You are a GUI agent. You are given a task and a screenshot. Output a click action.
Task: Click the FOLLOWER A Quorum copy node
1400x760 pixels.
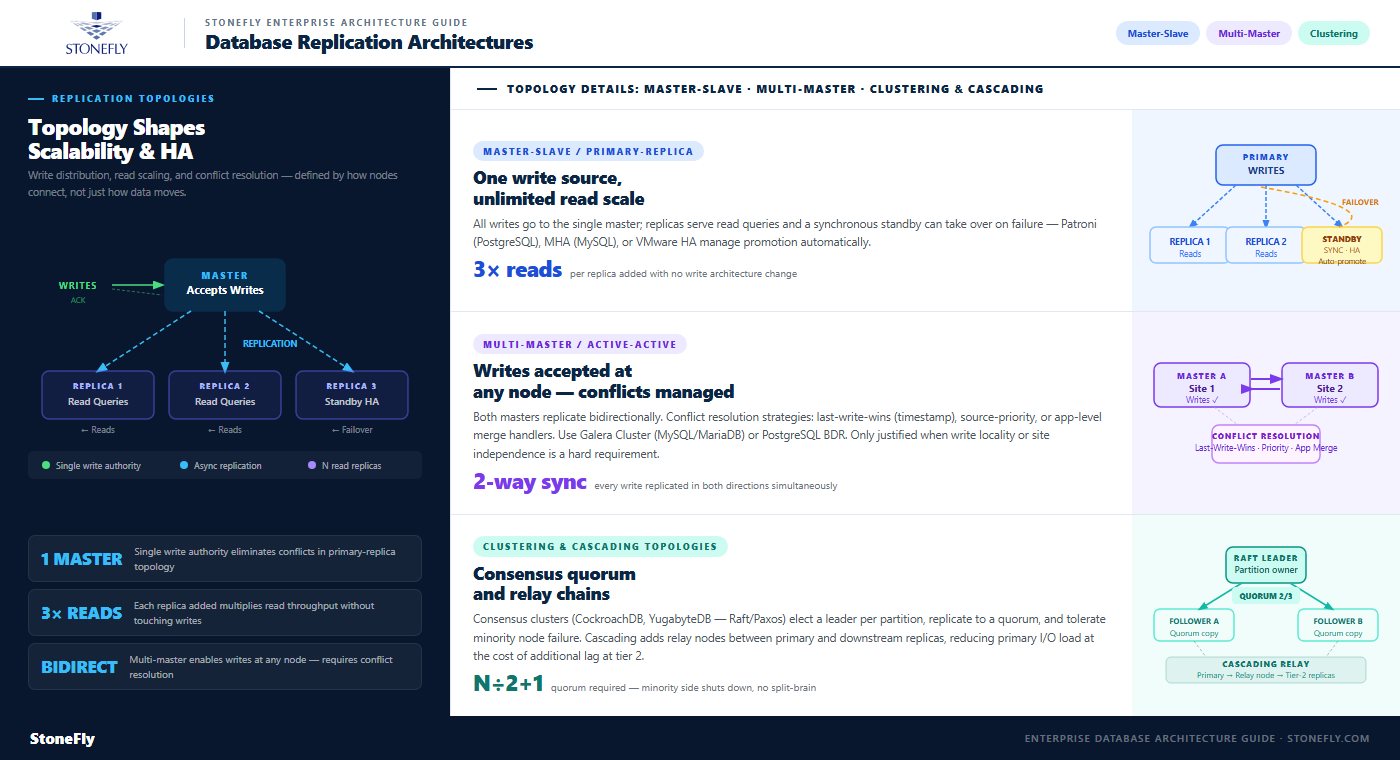pos(1194,625)
